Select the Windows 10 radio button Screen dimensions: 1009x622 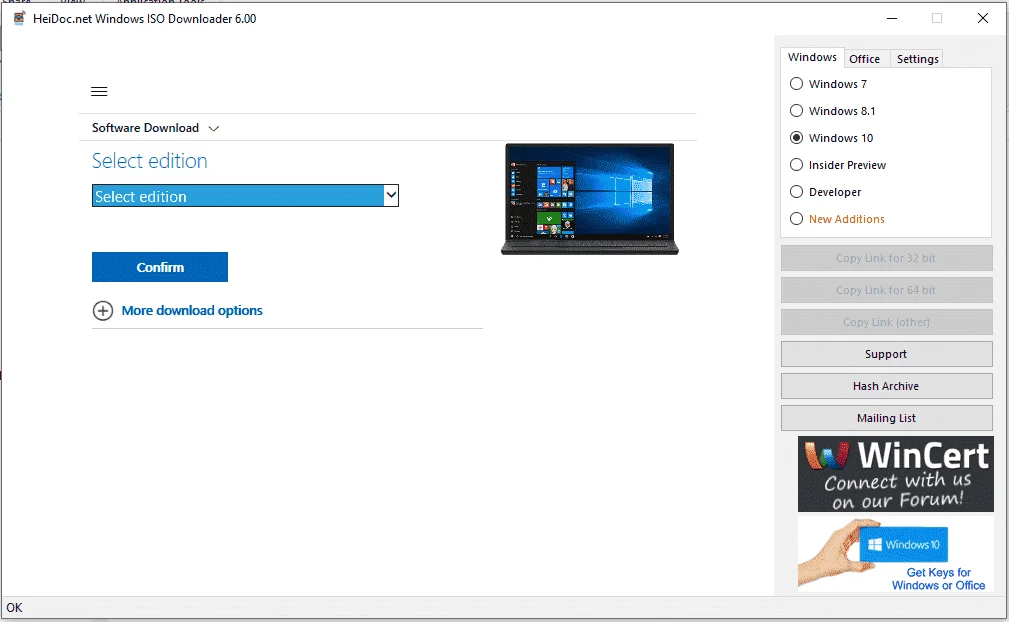[797, 138]
